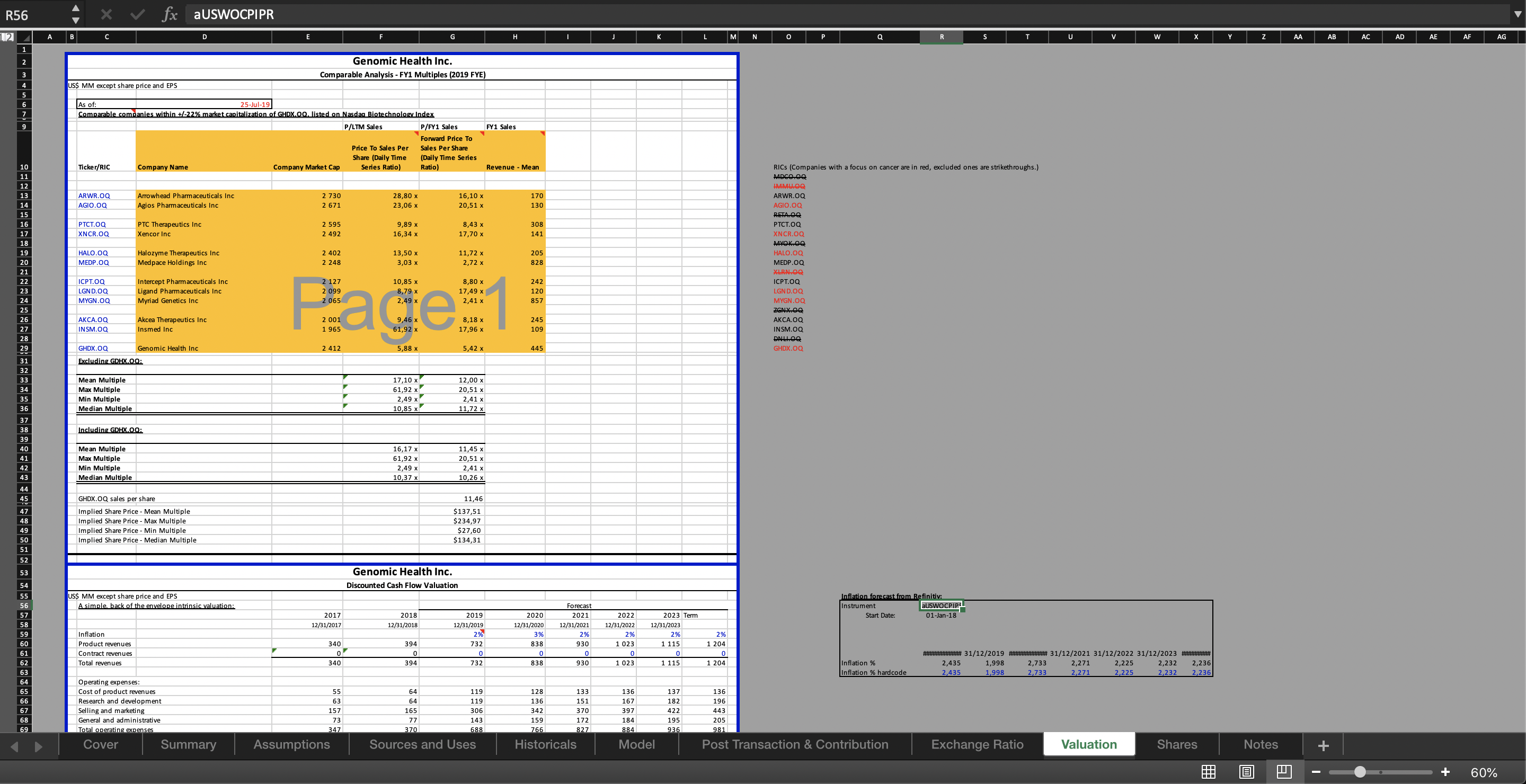Select Implied Share Price Mean $137,51 cell
The width and height of the screenshot is (1526, 784).
tap(452, 512)
